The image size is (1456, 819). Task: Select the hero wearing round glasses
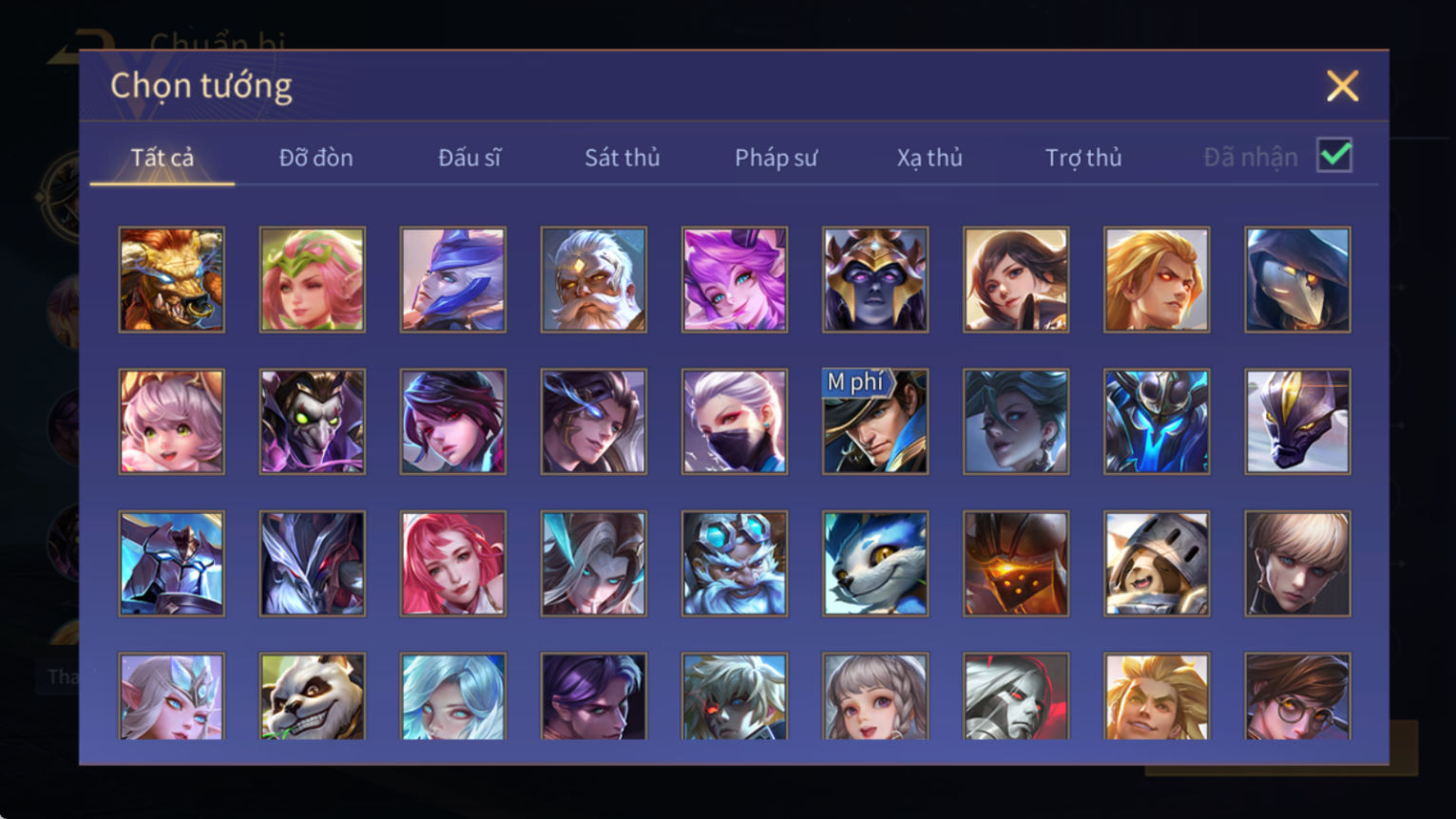(1297, 695)
